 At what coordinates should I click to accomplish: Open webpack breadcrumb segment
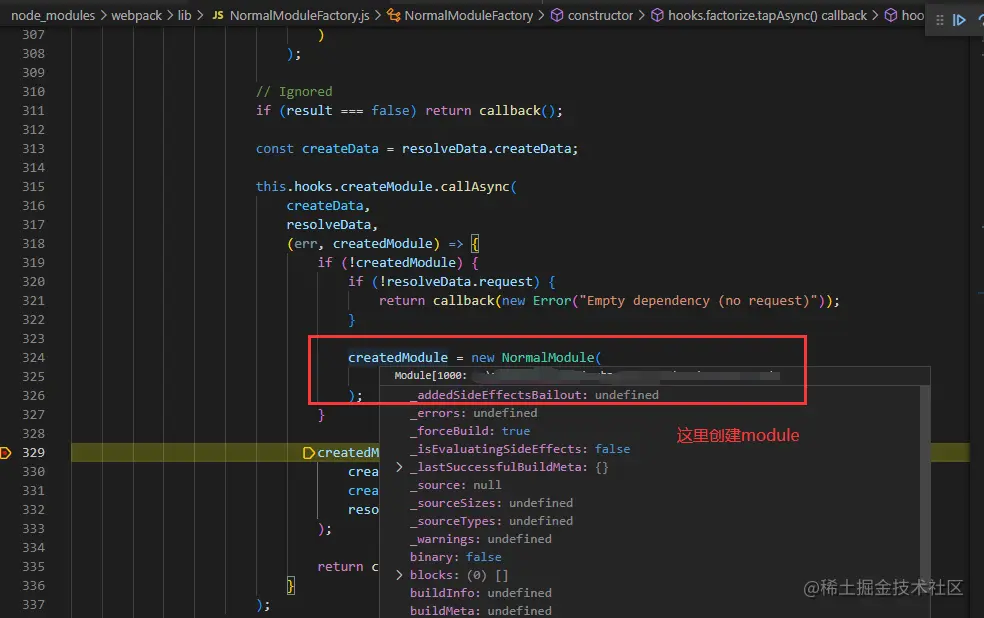coord(136,15)
